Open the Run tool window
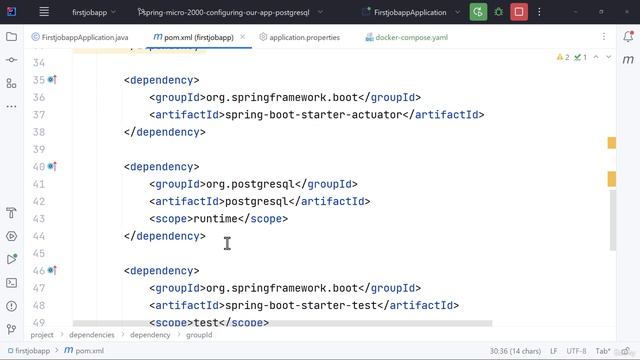Image resolution: width=640 pixels, height=360 pixels. (x=11, y=259)
